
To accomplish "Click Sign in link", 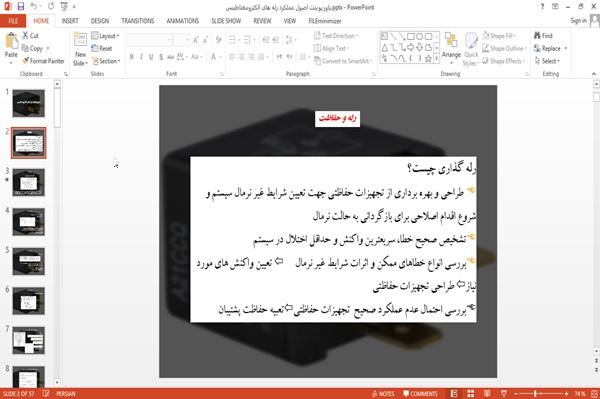I will point(579,21).
